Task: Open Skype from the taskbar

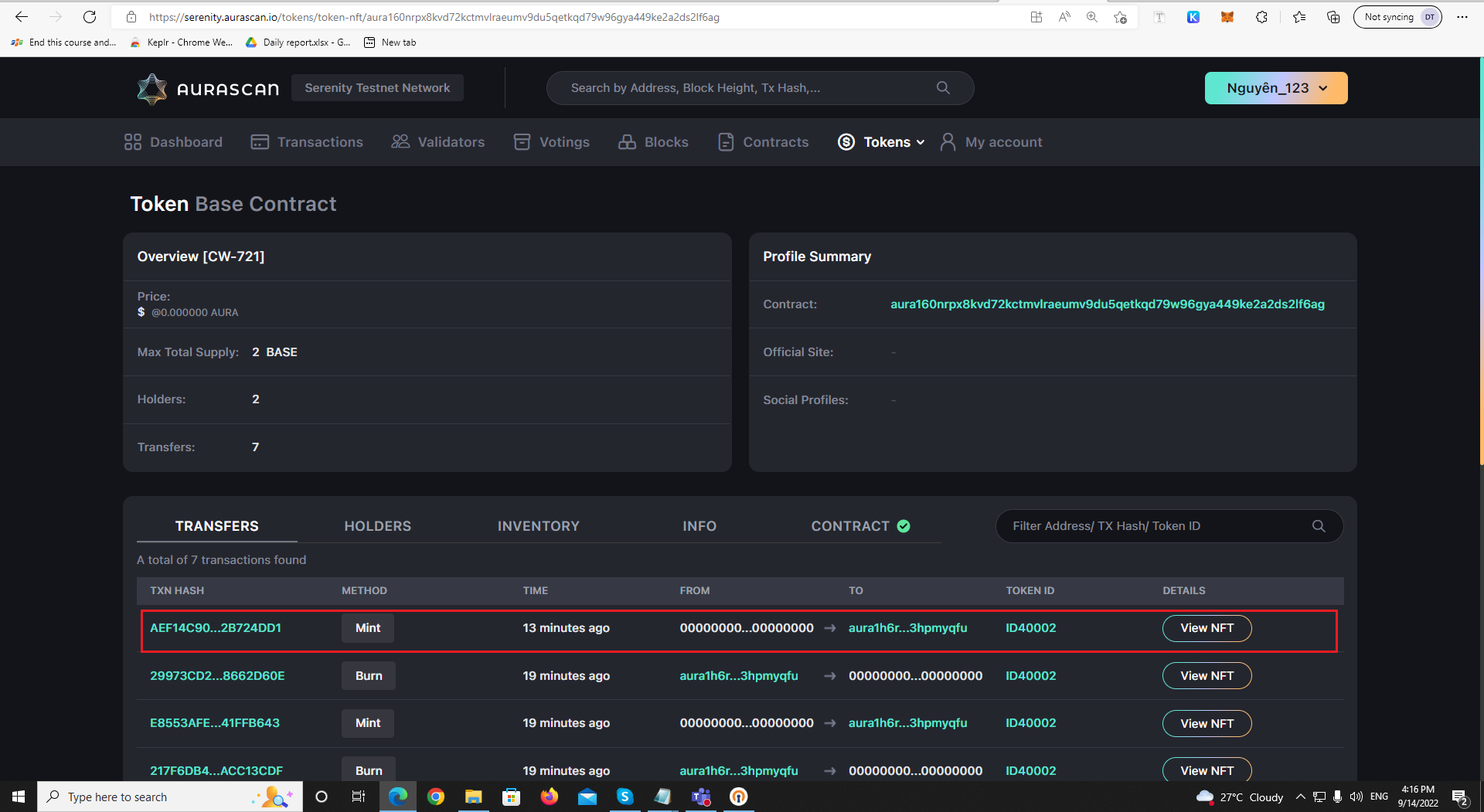Action: [x=625, y=797]
